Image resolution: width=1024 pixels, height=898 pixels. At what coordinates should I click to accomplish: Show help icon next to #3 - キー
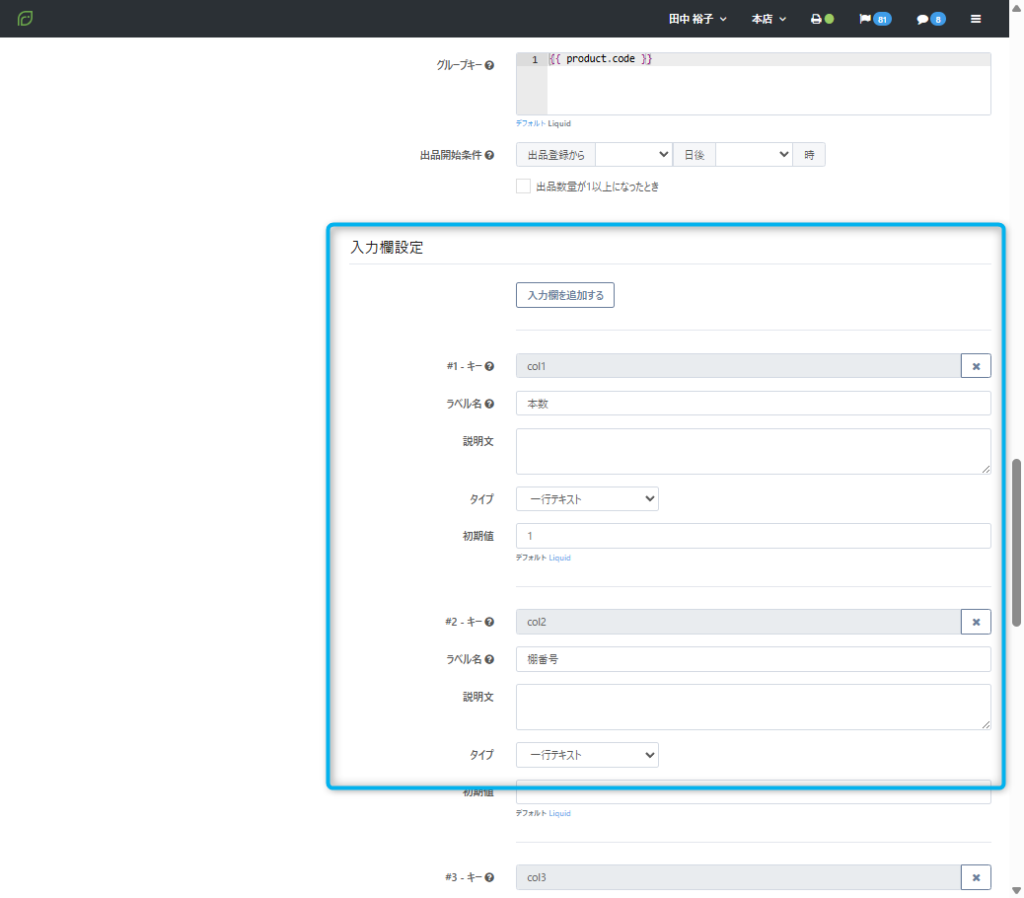[x=489, y=878]
